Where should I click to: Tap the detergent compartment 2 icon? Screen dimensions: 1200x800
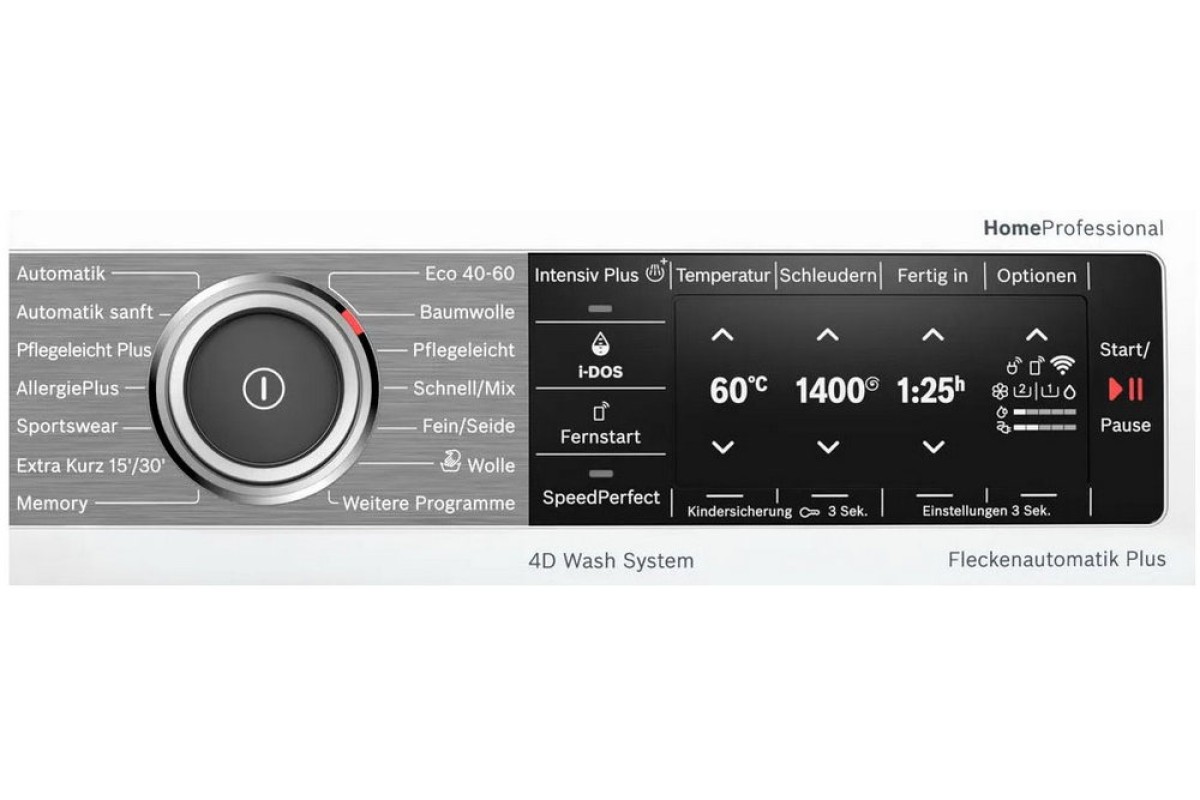pyautogui.click(x=1022, y=391)
